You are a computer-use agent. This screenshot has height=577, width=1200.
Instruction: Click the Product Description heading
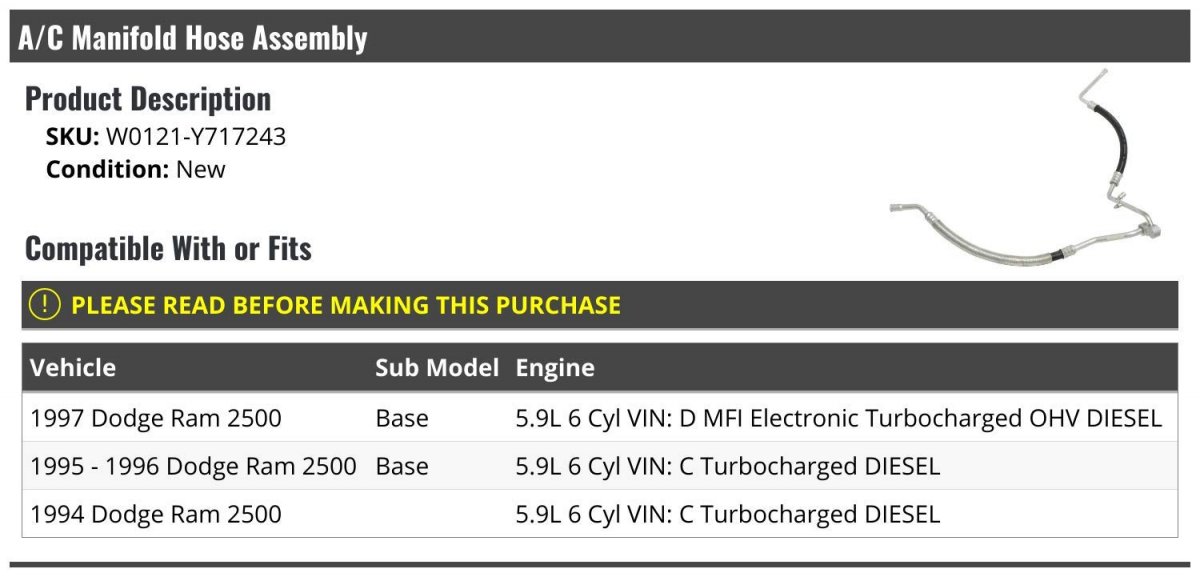(148, 99)
